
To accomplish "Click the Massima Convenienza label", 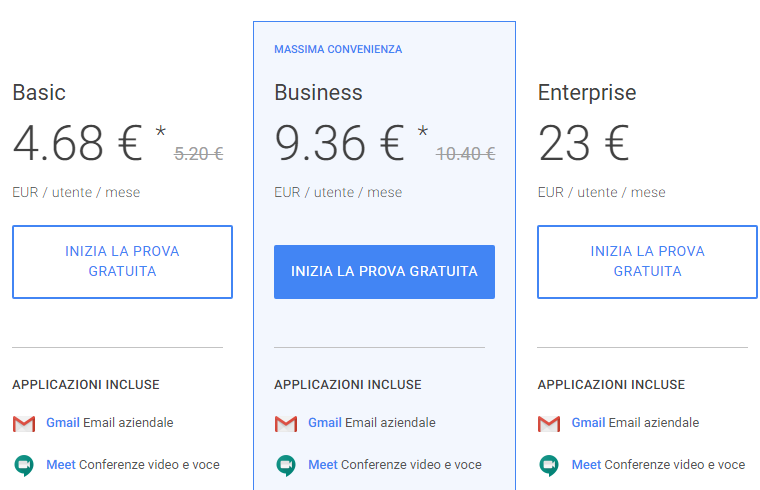I will pos(338,49).
